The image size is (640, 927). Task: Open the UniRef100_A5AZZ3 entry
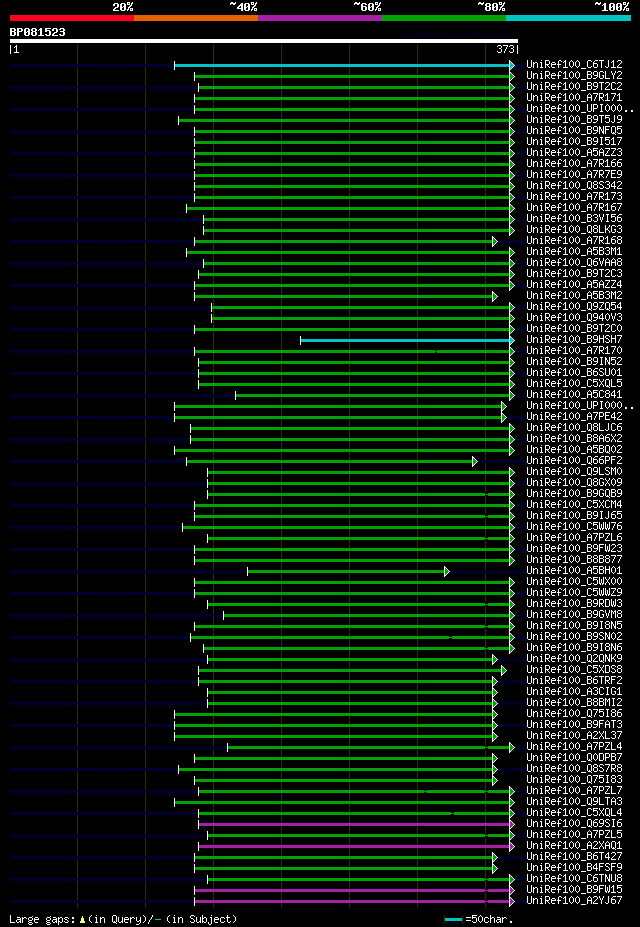574,153
